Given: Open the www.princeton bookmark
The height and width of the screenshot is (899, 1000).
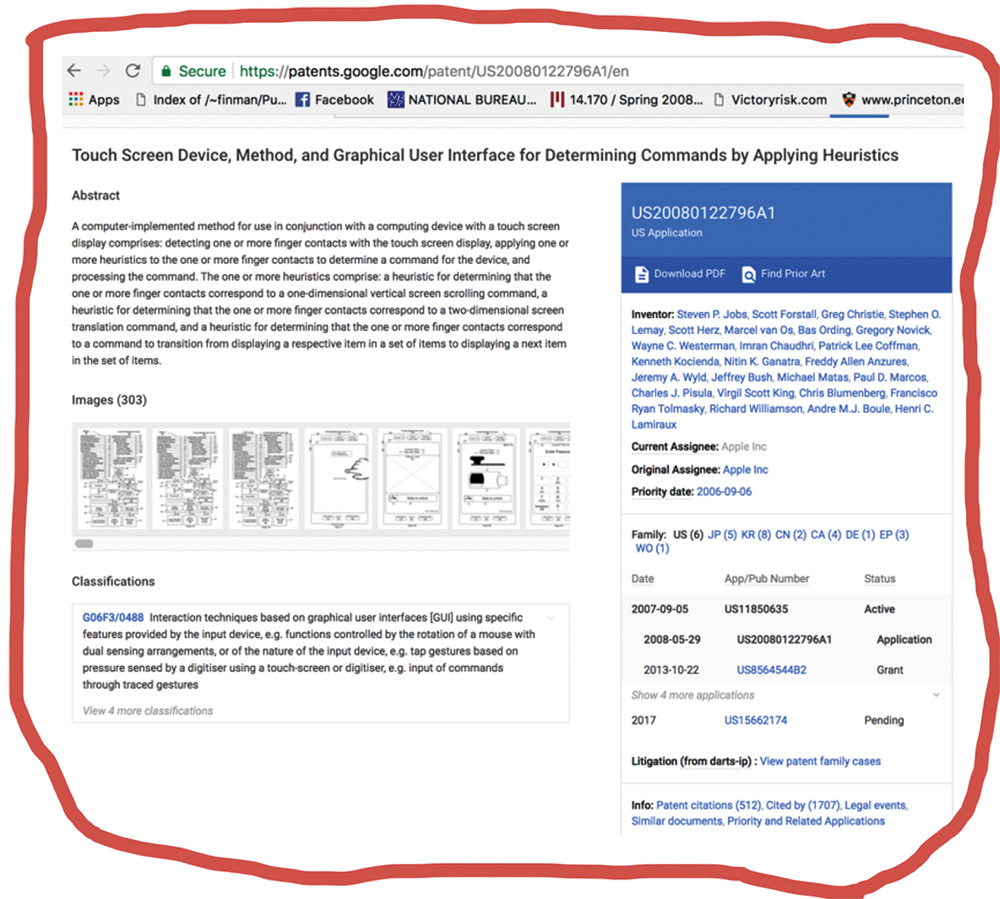Looking at the screenshot, I should click(x=902, y=99).
